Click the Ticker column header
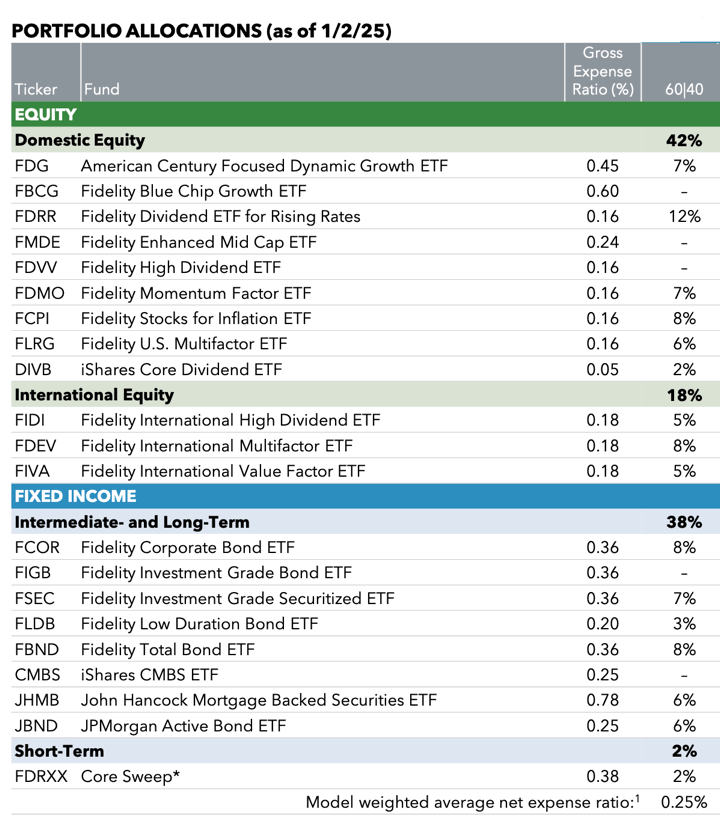The width and height of the screenshot is (720, 826). coord(36,89)
